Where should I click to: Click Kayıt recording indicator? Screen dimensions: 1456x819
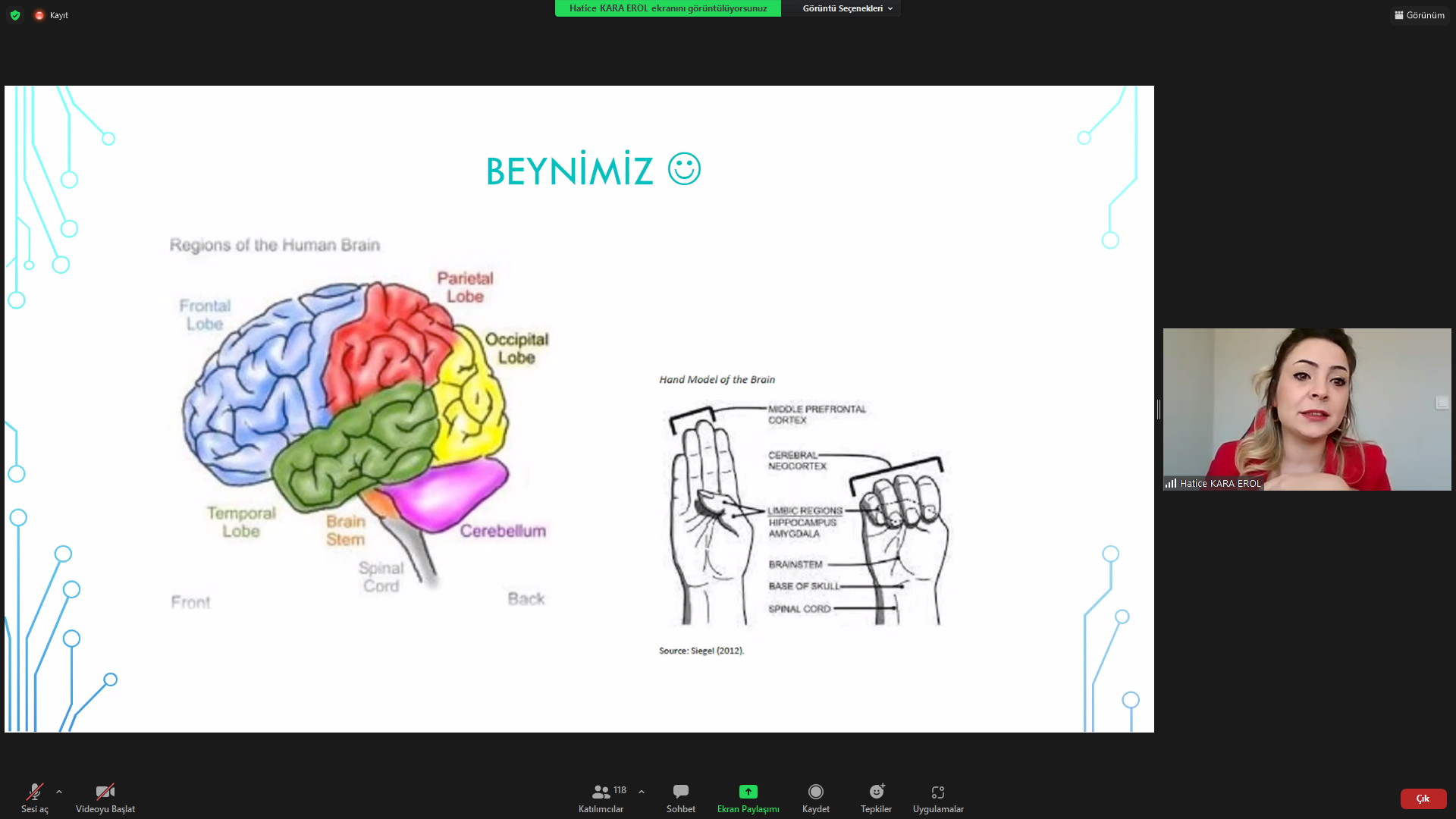click(52, 15)
